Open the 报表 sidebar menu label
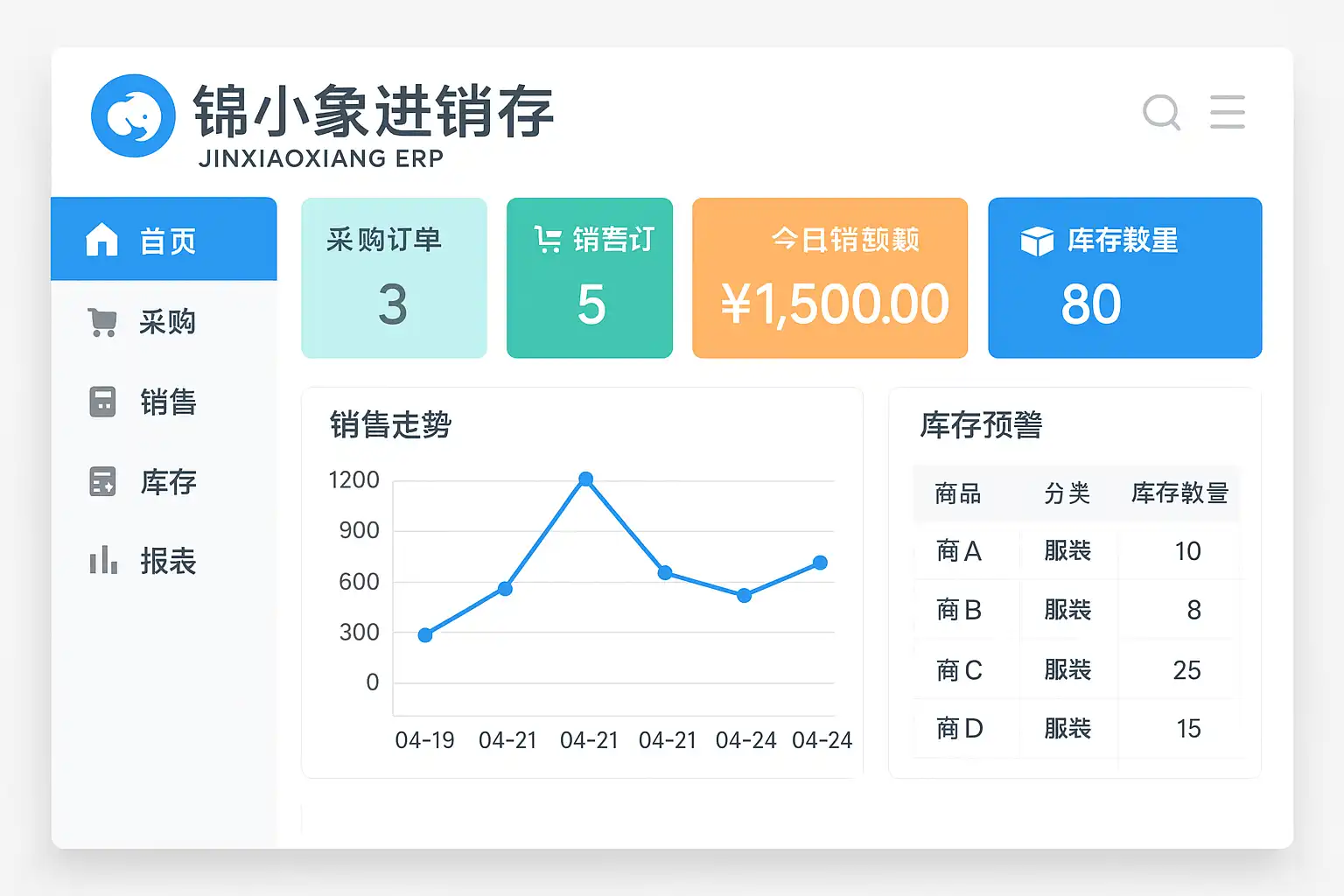 168,561
